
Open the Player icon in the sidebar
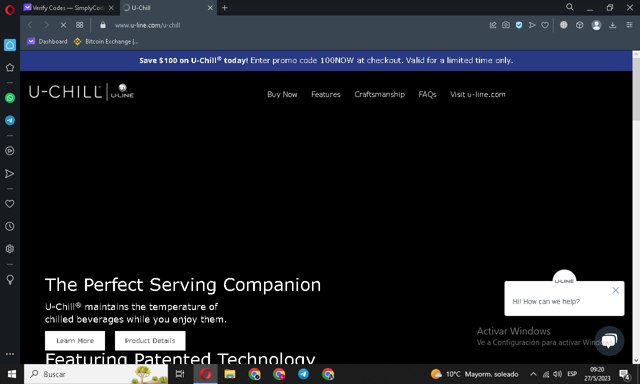coord(10,151)
